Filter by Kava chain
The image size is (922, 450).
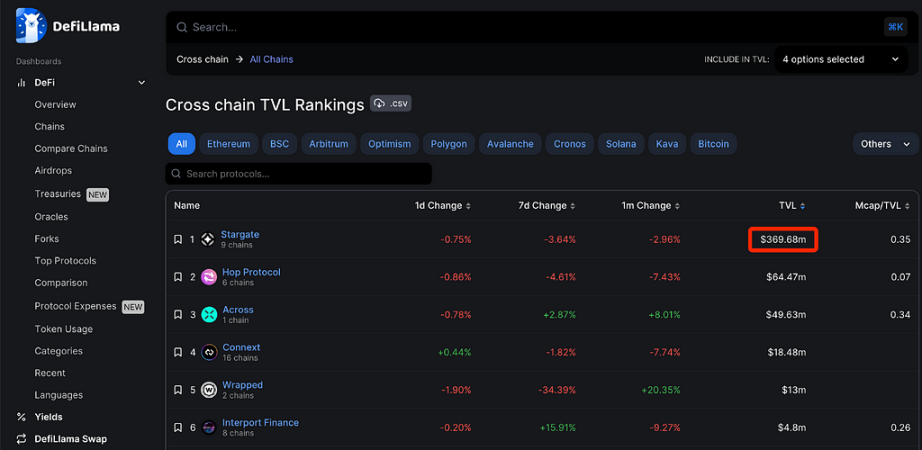(x=667, y=144)
